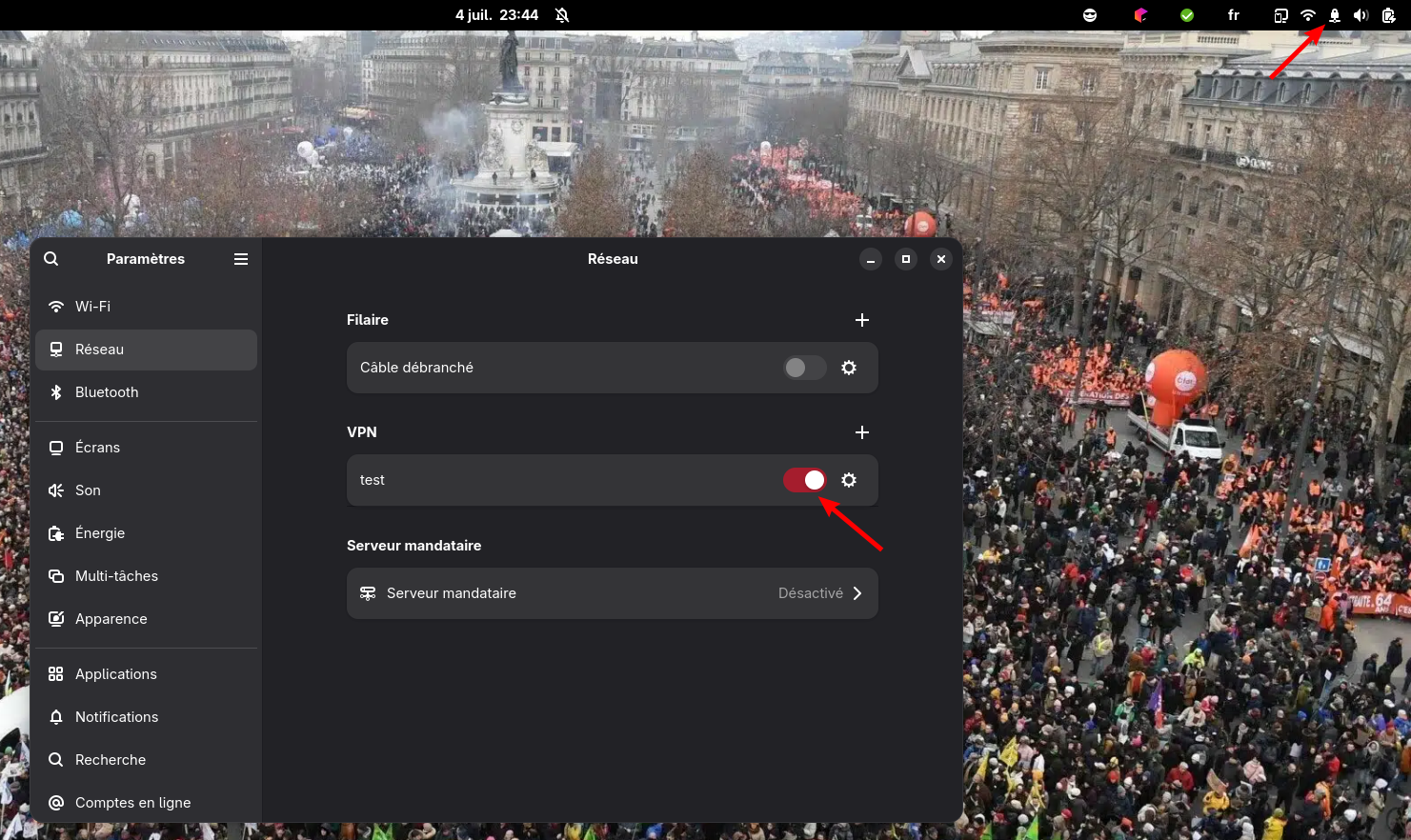Open the hamburger menu beside Paramètres
The height and width of the screenshot is (840, 1411).
tap(241, 259)
